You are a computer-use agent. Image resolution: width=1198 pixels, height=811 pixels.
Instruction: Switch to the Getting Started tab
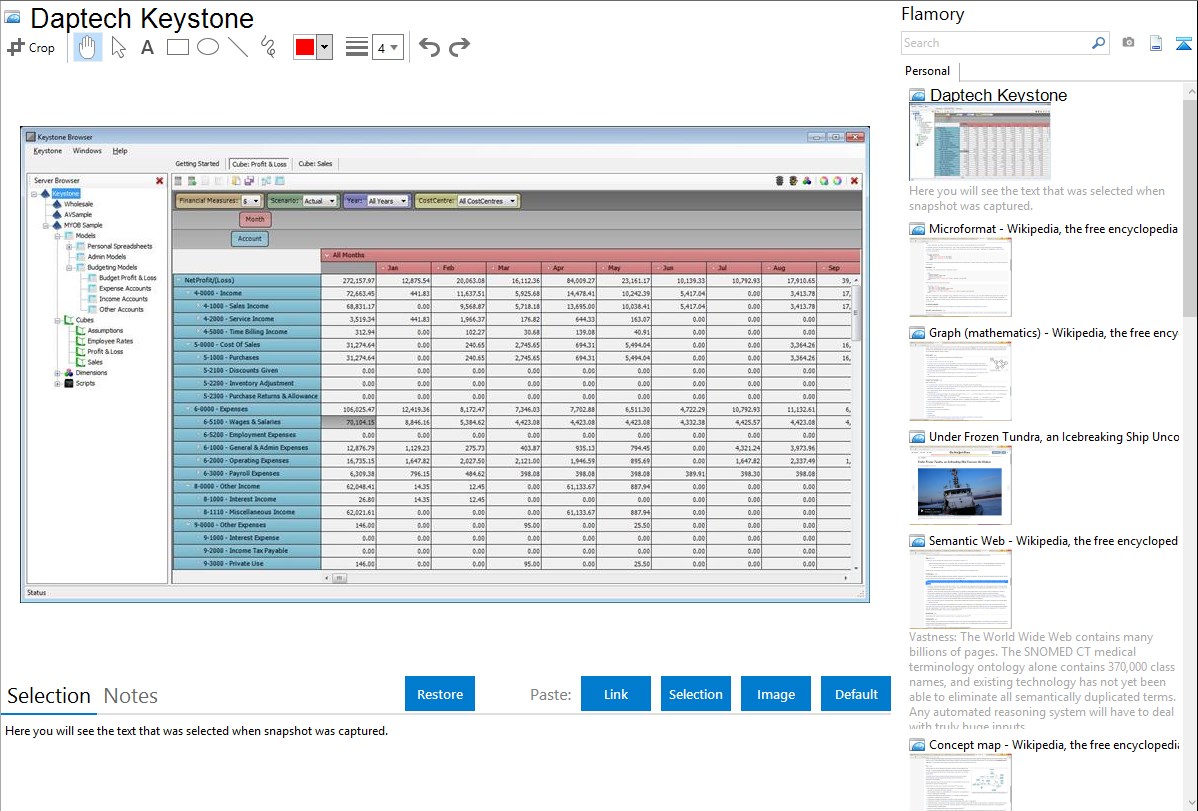(197, 164)
